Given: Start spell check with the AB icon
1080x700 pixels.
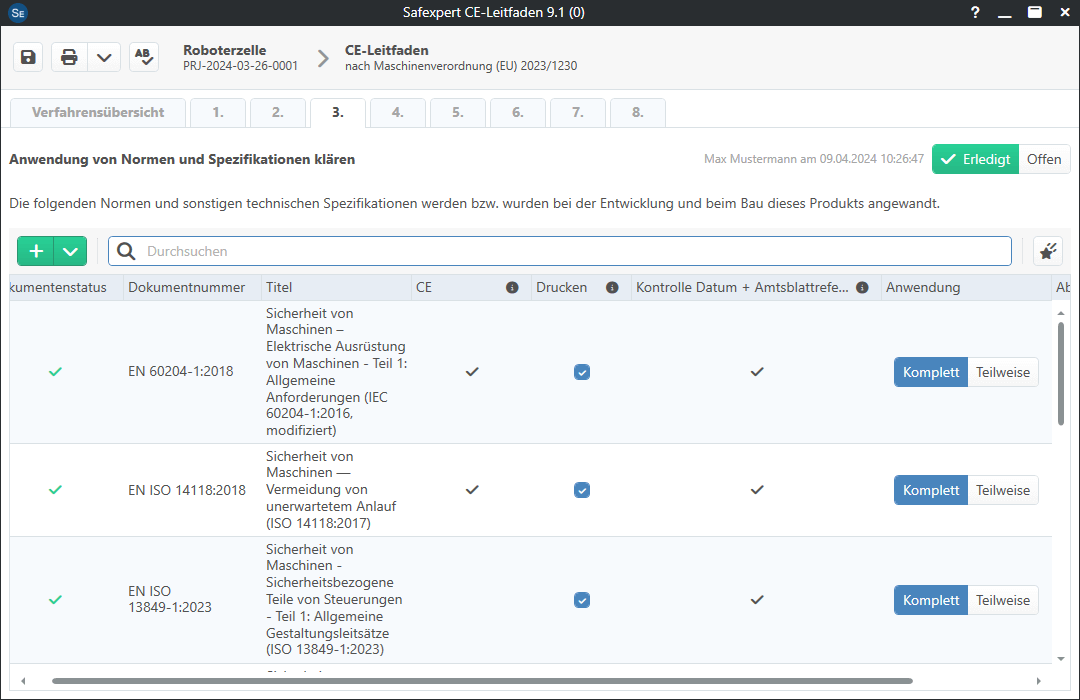Looking at the screenshot, I should pyautogui.click(x=143, y=56).
